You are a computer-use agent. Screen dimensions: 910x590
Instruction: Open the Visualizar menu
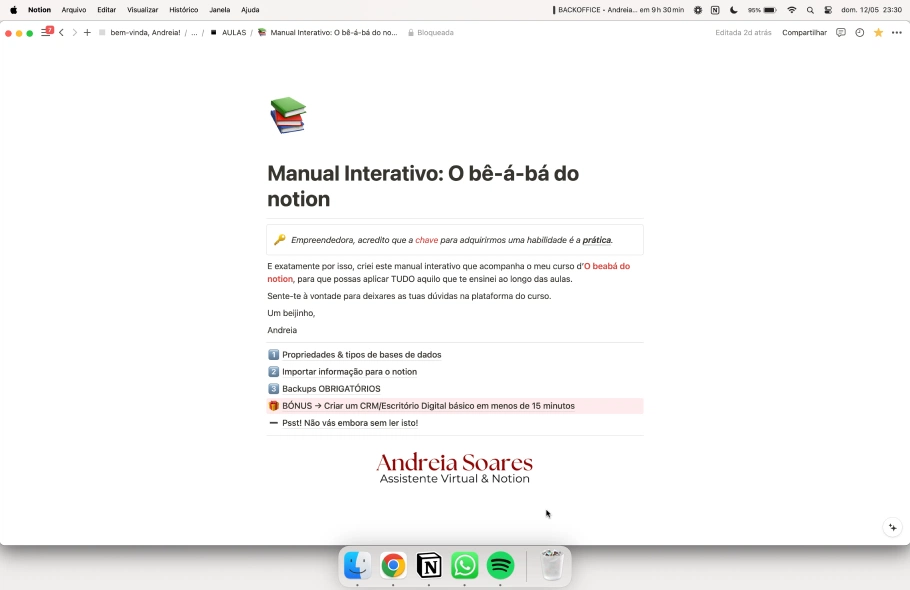pos(143,10)
